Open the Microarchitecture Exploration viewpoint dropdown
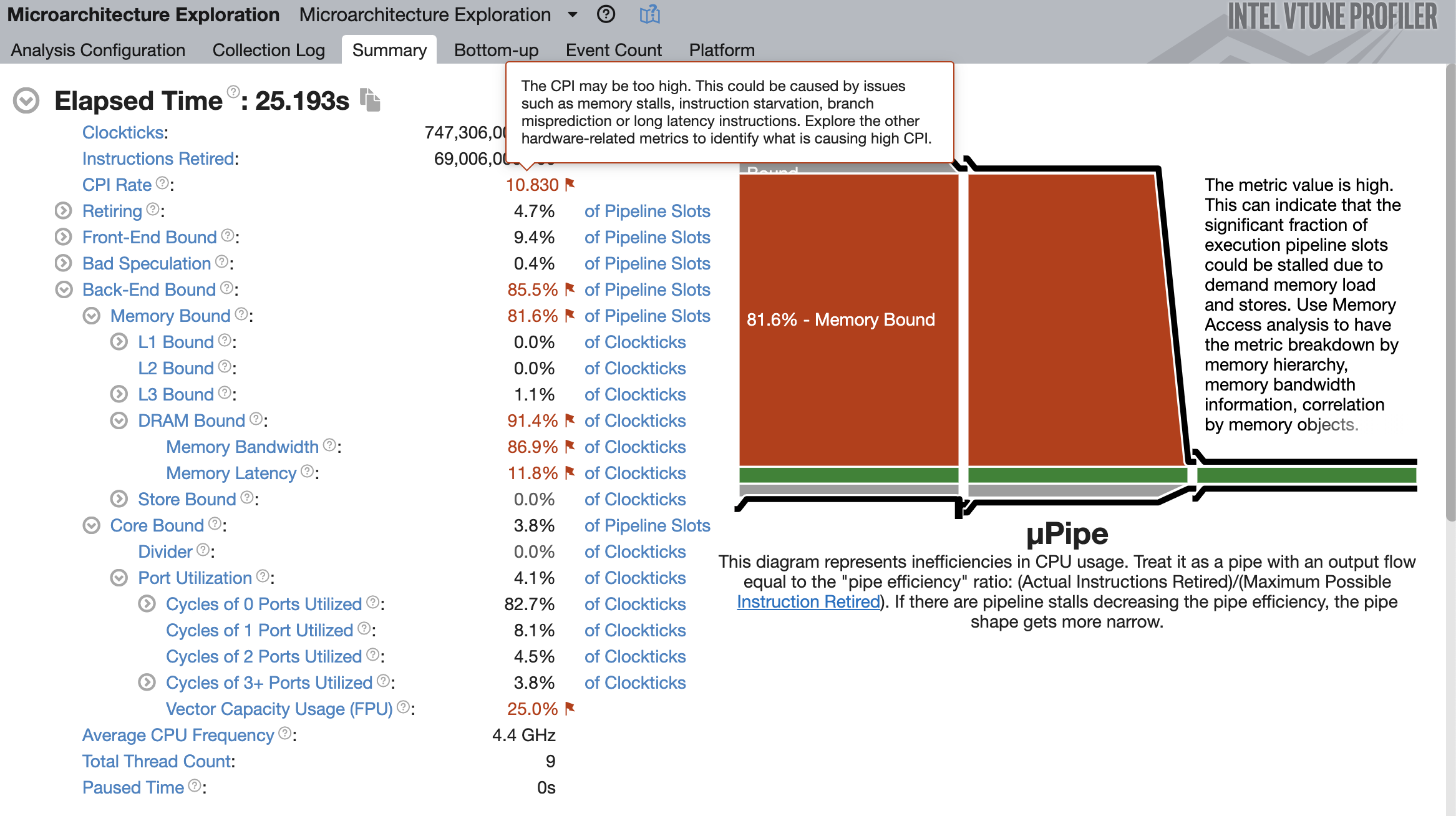The height and width of the screenshot is (816, 1456). point(572,14)
